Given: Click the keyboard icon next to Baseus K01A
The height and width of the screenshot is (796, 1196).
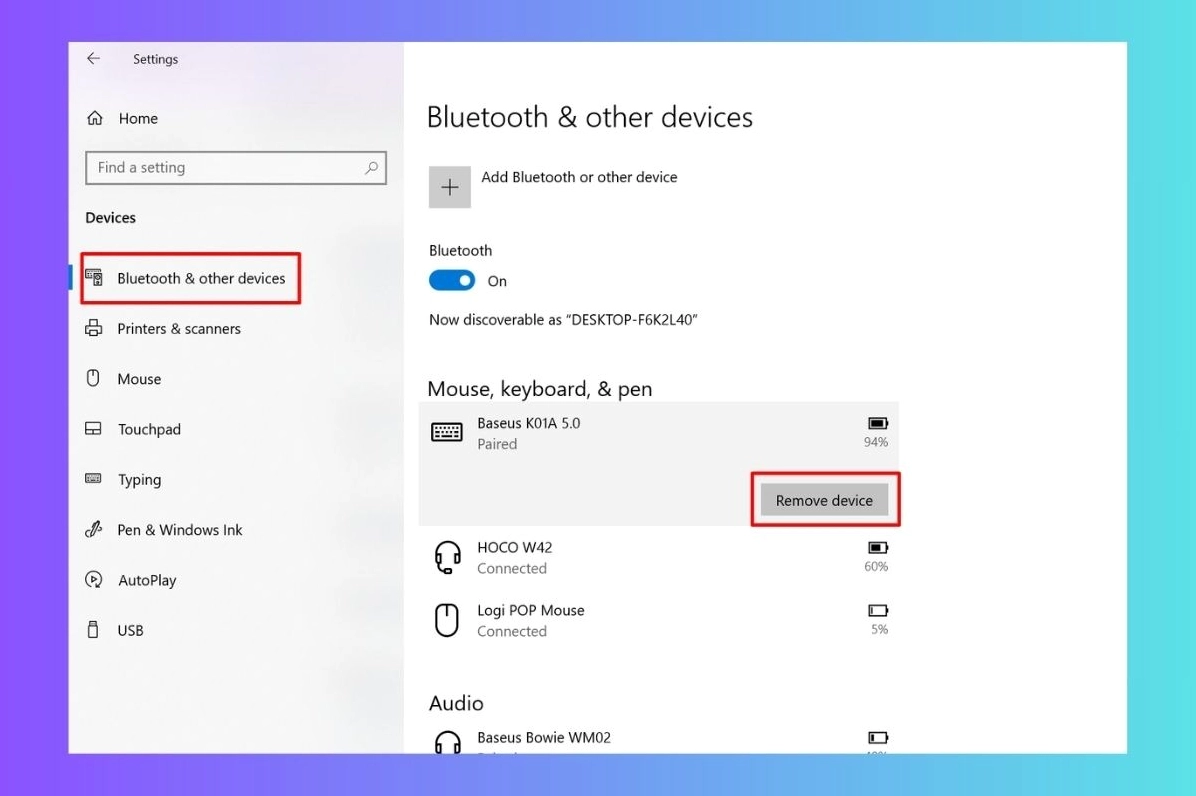Looking at the screenshot, I should tap(447, 431).
